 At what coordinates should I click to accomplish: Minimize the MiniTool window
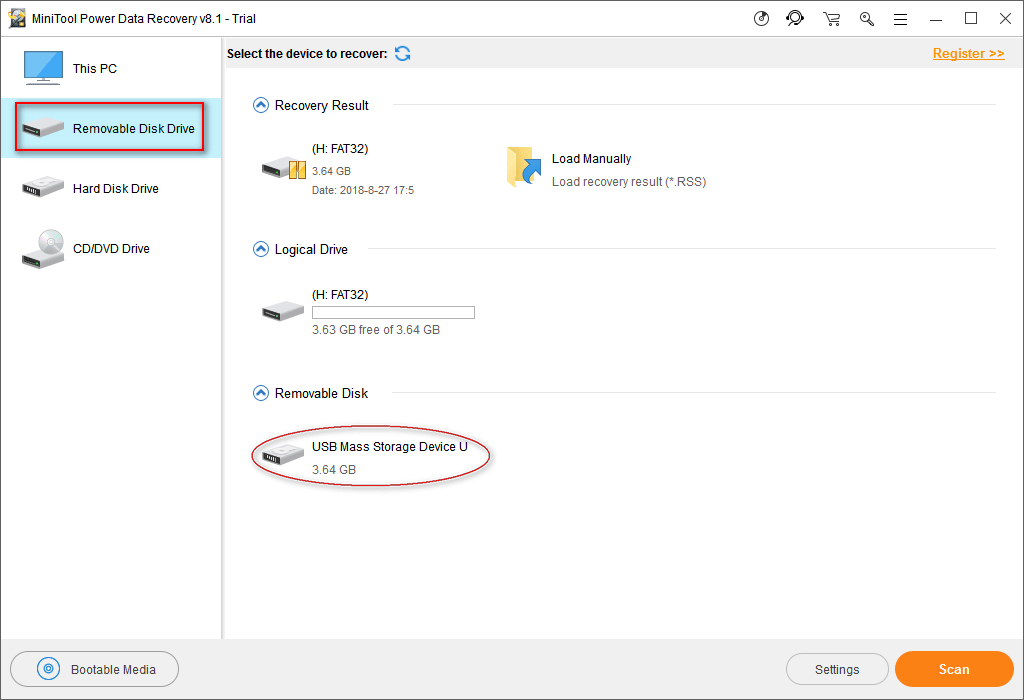click(936, 19)
